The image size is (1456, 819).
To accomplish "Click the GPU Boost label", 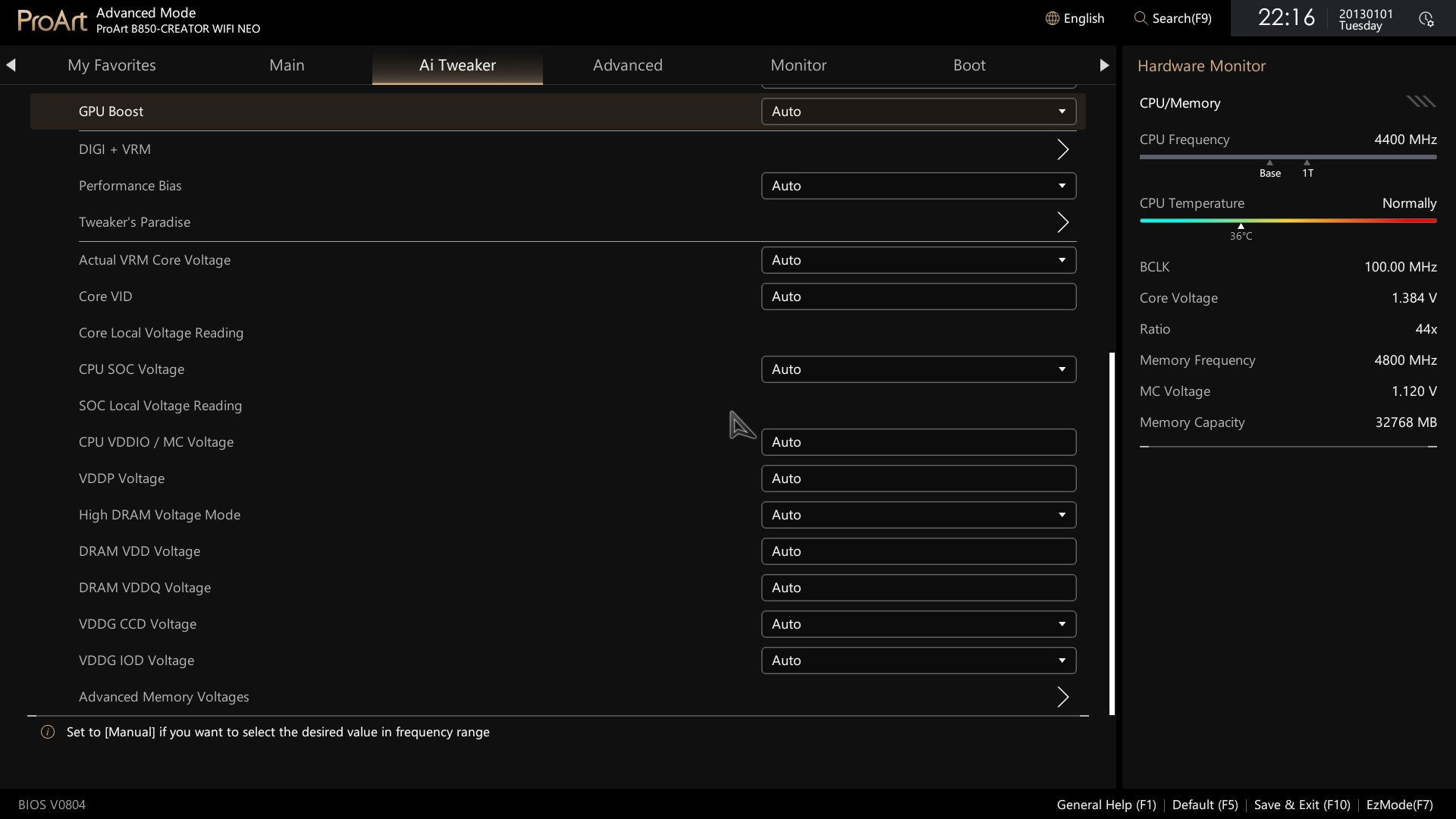I will [x=111, y=111].
